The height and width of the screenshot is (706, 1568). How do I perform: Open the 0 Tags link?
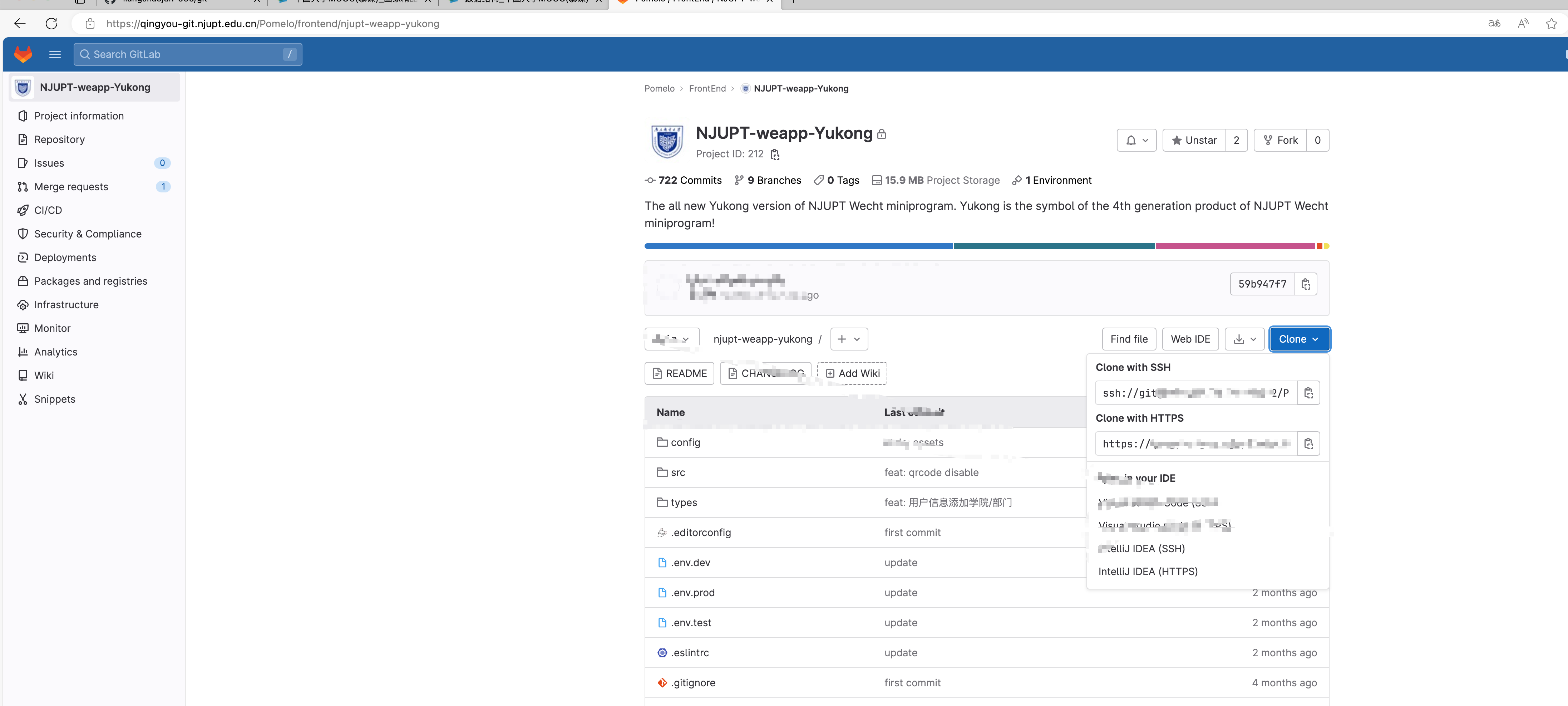836,180
